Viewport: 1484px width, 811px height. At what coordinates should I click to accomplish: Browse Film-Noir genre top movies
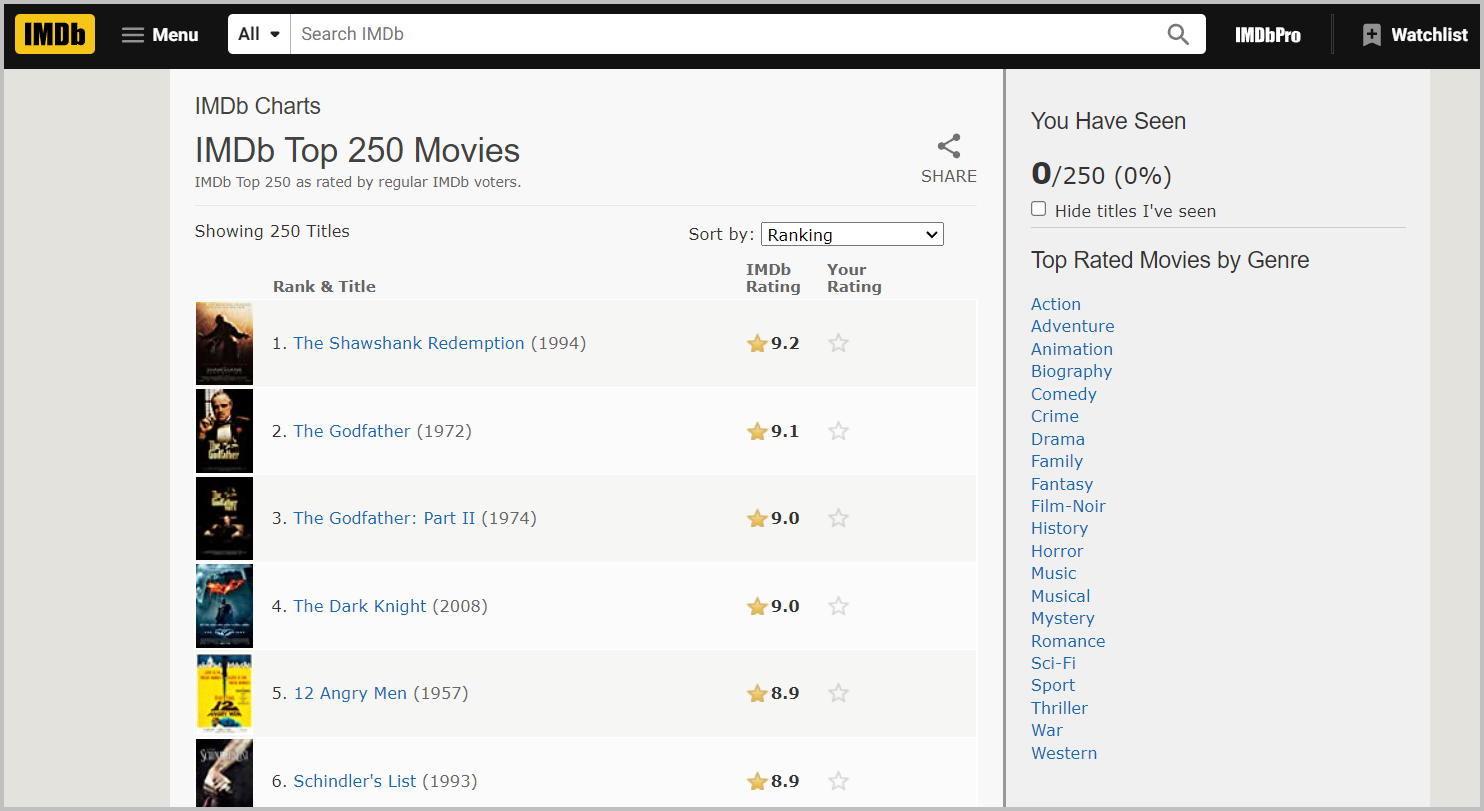pyautogui.click(x=1069, y=506)
